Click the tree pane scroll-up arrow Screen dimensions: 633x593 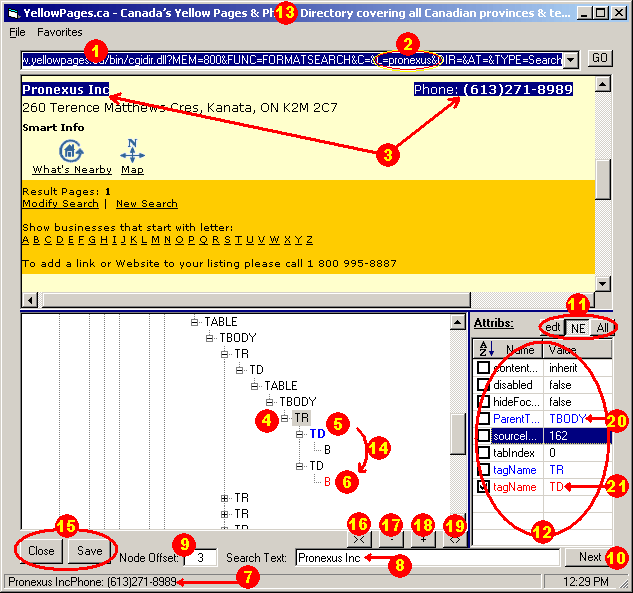457,322
